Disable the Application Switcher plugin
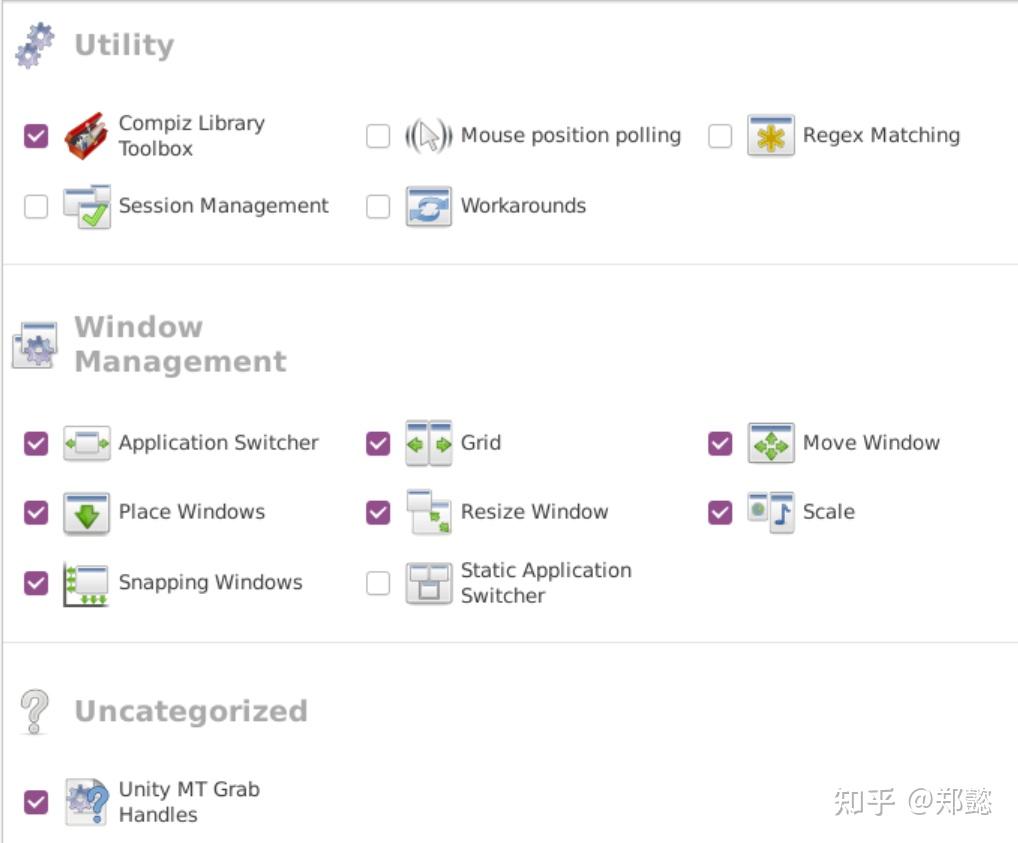 tap(35, 443)
